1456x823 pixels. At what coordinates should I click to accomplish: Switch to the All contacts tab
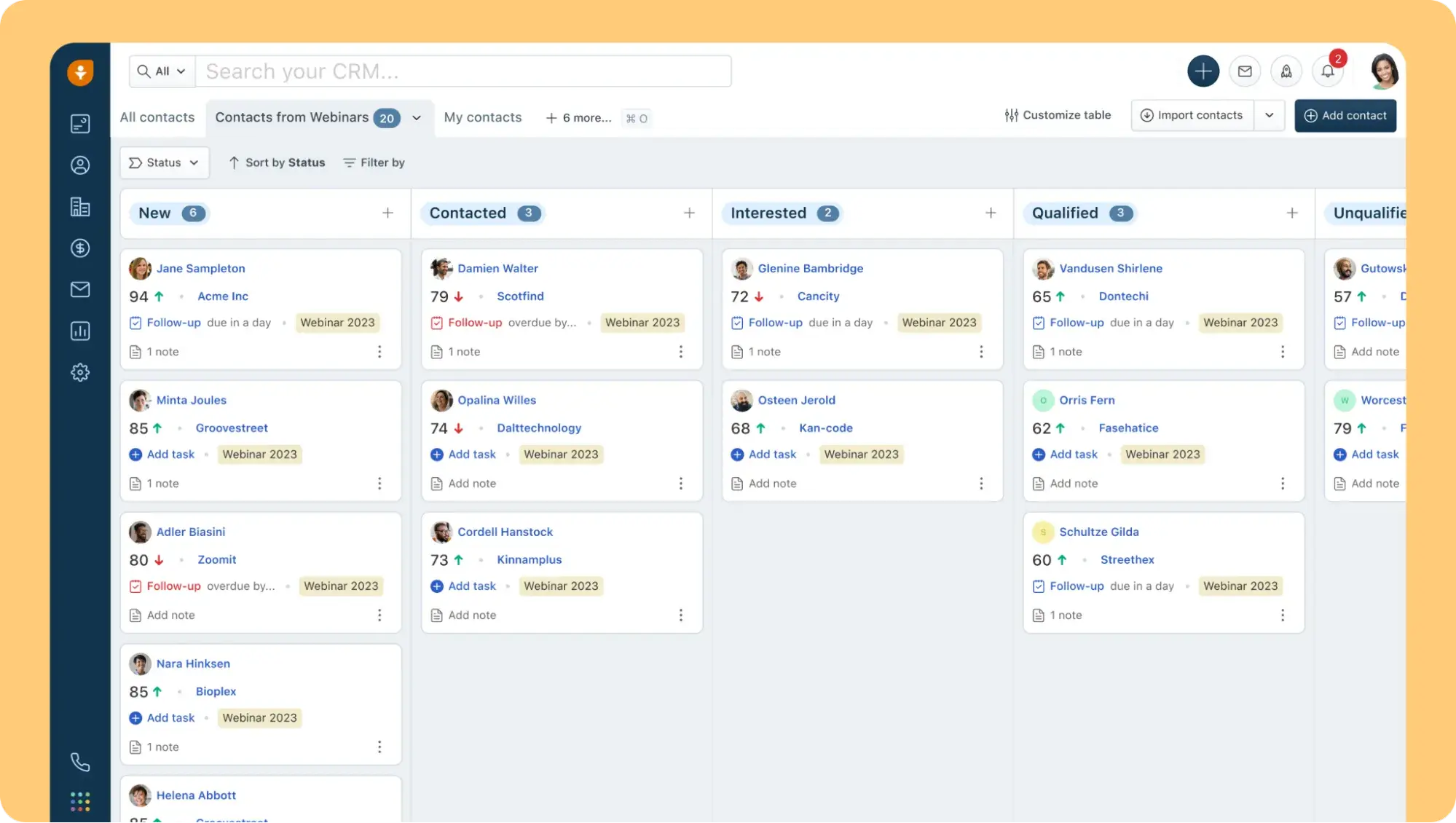pyautogui.click(x=157, y=117)
